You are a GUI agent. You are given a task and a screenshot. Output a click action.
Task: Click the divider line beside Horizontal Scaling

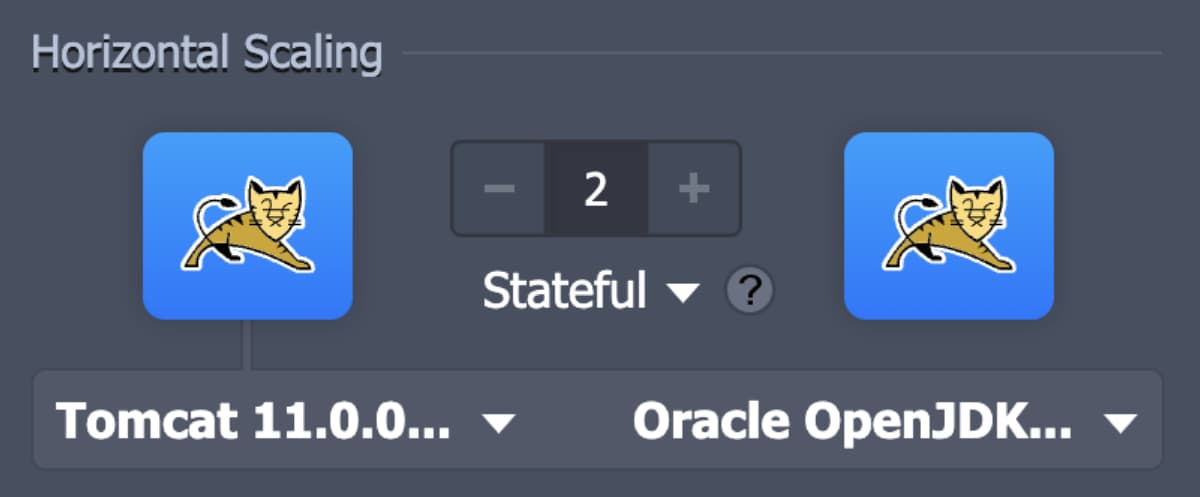tap(780, 53)
